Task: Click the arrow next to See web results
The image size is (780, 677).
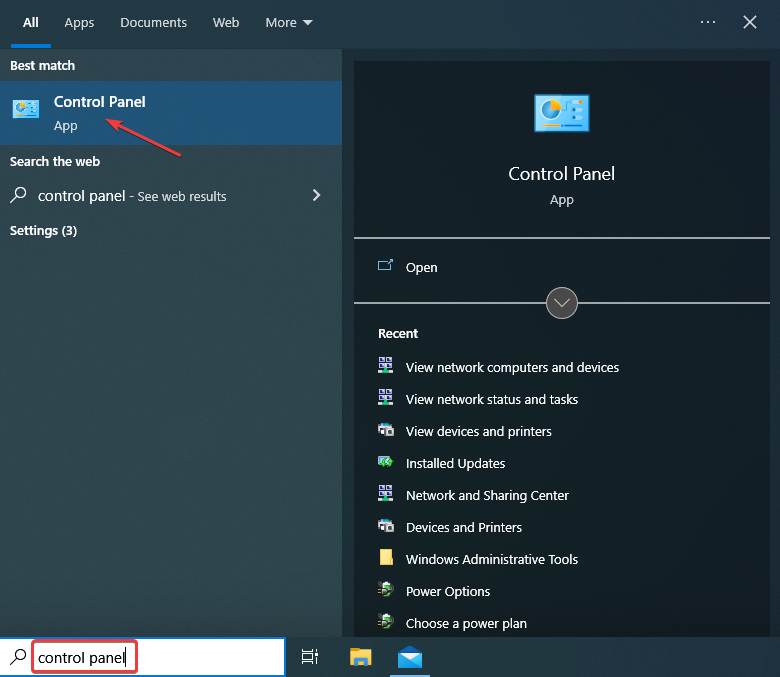Action: tap(316, 195)
